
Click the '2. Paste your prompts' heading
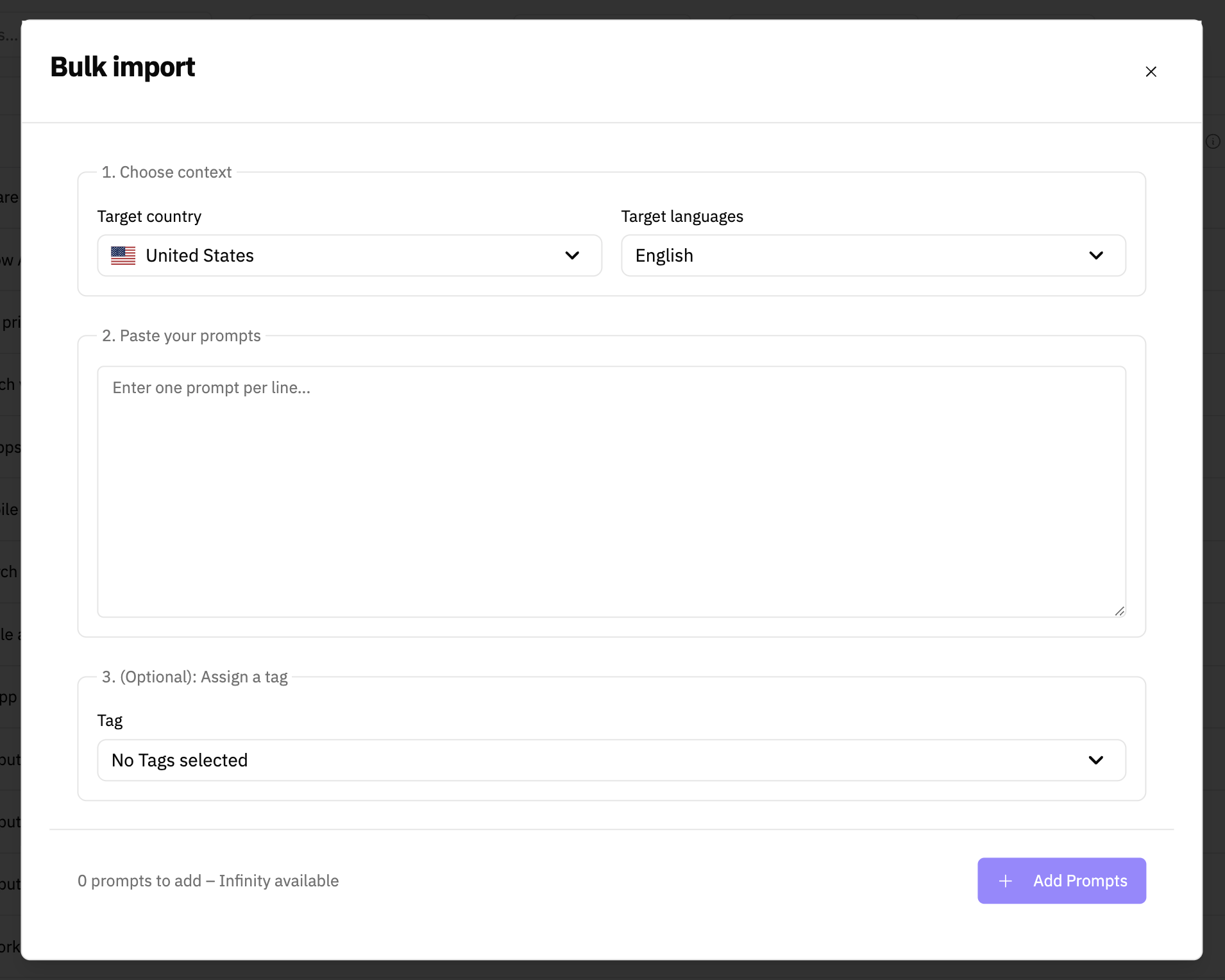coord(182,336)
